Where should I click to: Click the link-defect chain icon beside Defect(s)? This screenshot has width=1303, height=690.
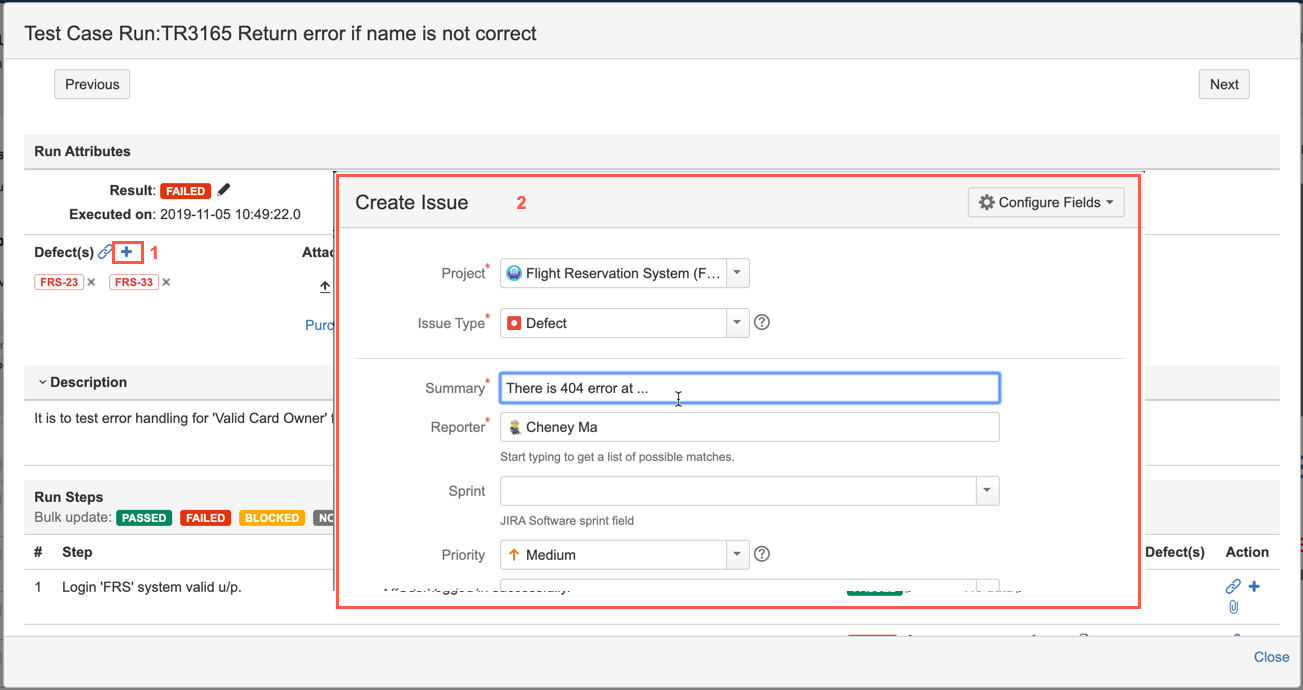(105, 252)
